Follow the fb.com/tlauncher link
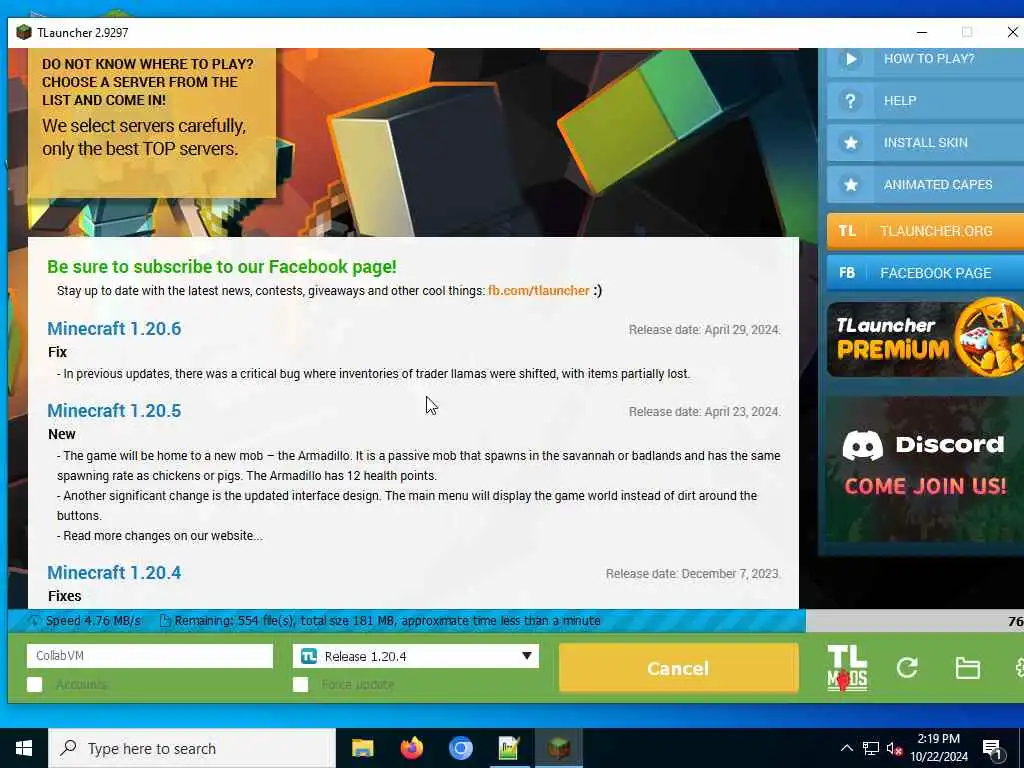The height and width of the screenshot is (768, 1024). point(538,291)
